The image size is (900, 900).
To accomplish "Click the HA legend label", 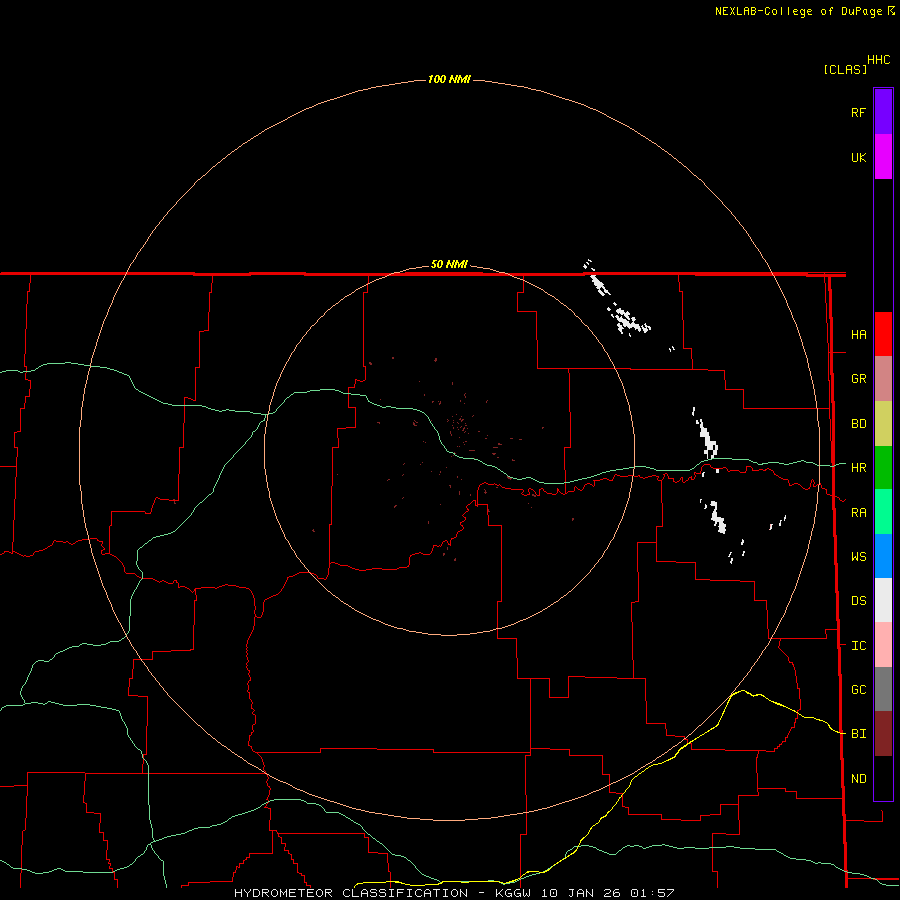I will point(858,334).
